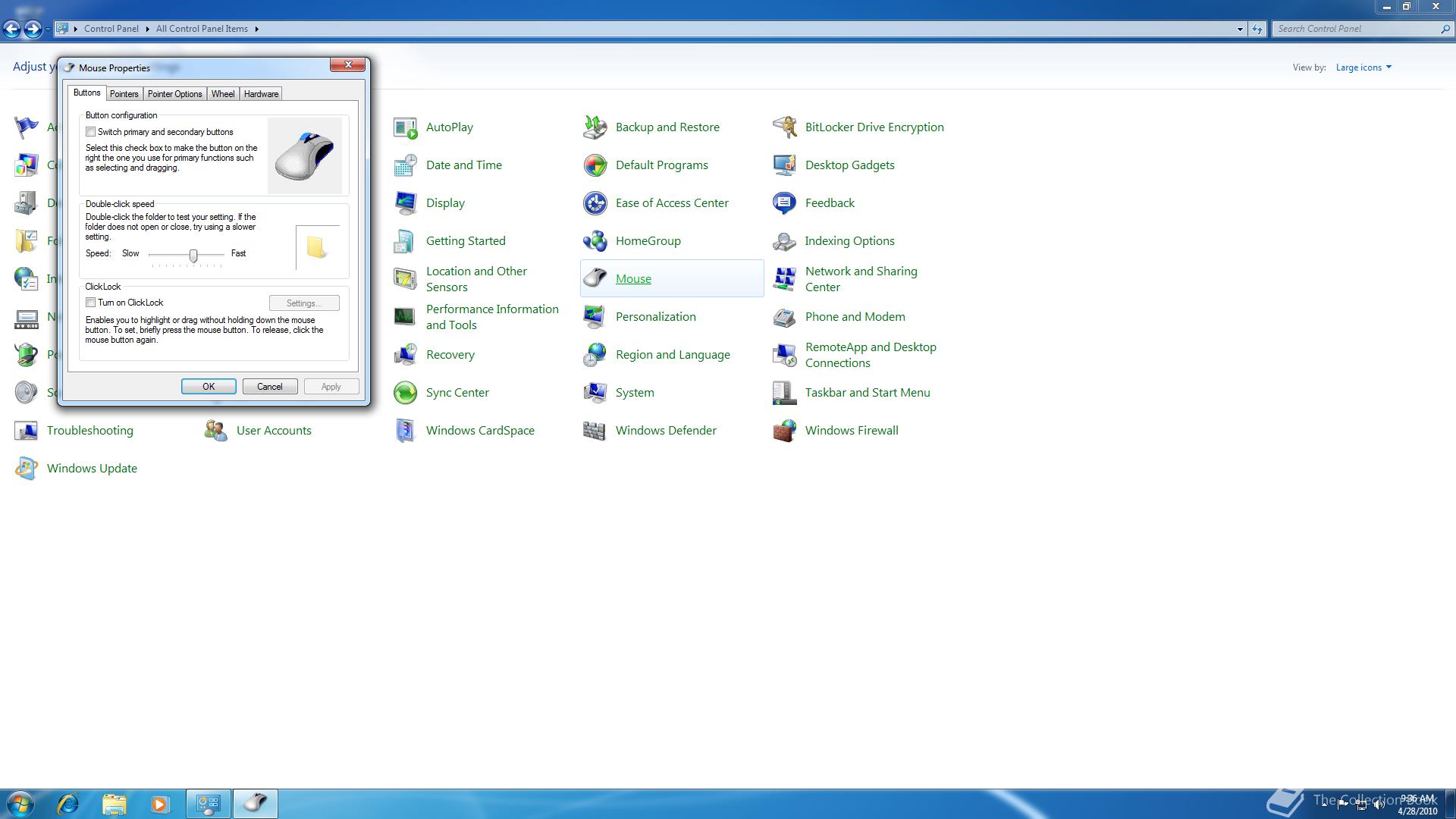Open the RemoteApp and Desktop Connections link
Viewport: 1456px width, 819px height.
[x=871, y=355]
